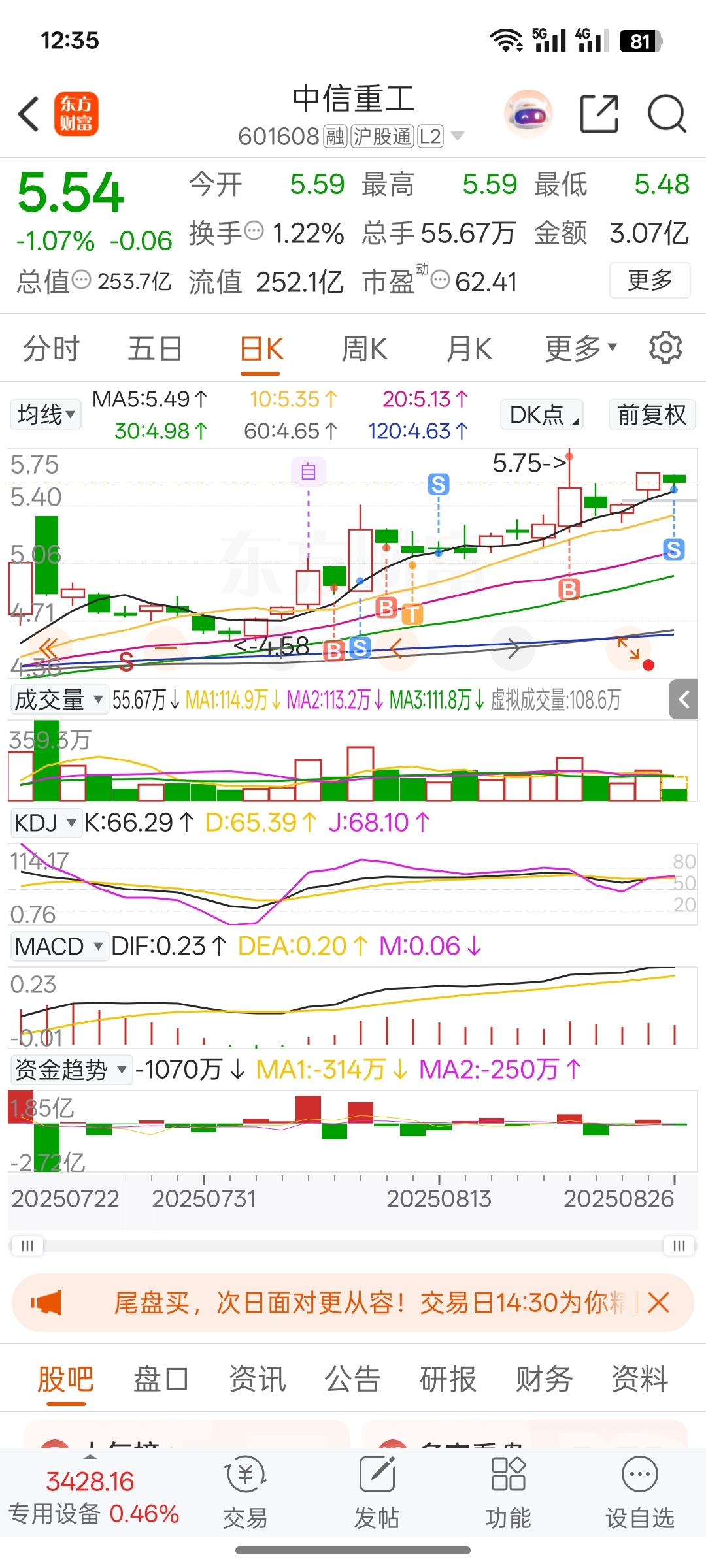
Task: Tap the orange T marker on chart
Action: pos(412,614)
